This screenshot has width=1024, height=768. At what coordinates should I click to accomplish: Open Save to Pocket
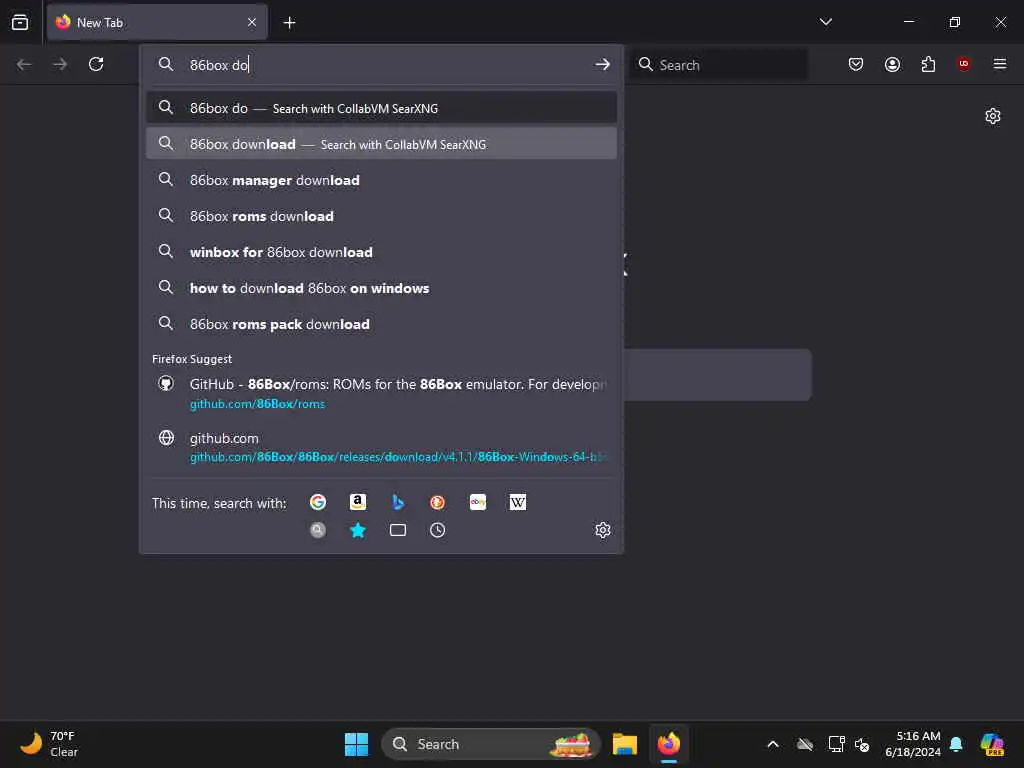pos(856,64)
